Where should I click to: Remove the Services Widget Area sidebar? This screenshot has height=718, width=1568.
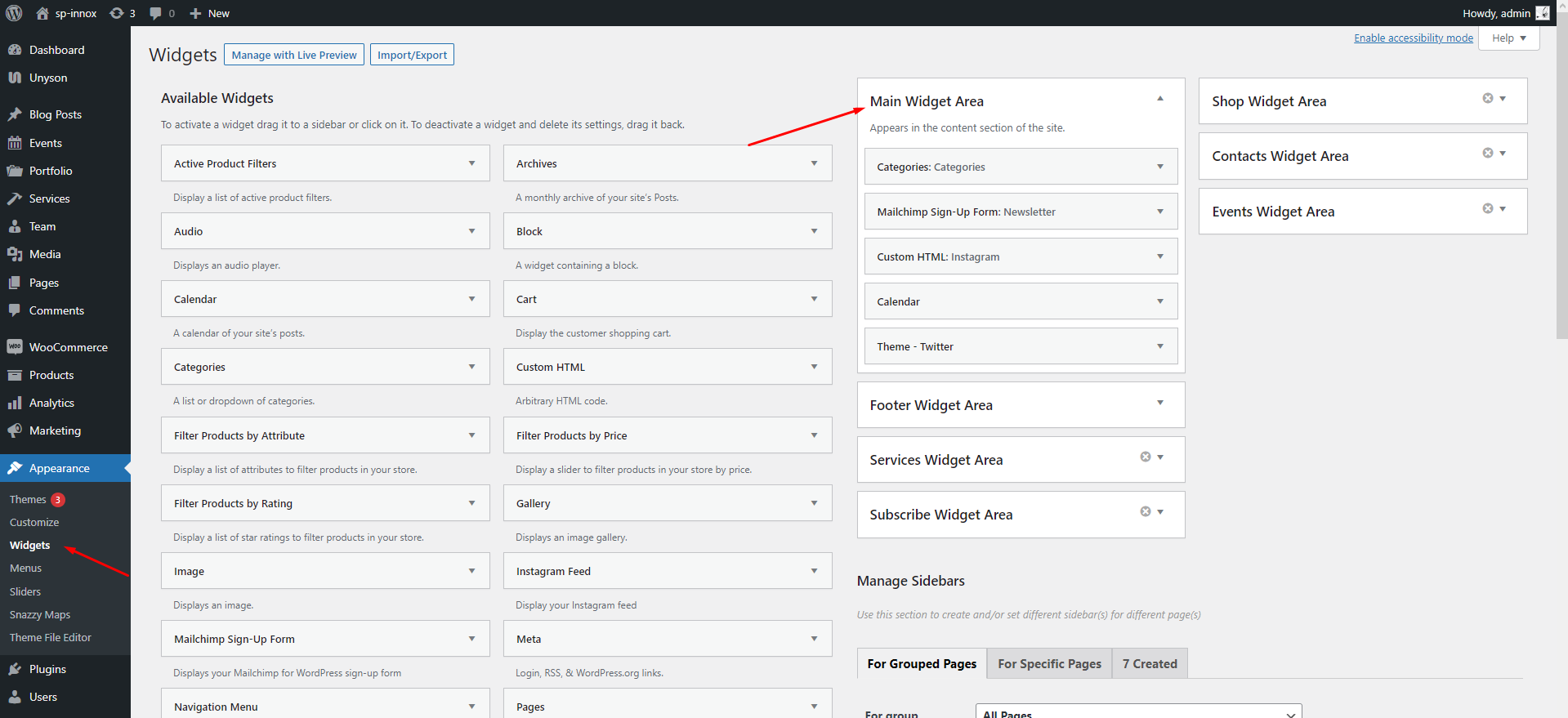click(1146, 457)
